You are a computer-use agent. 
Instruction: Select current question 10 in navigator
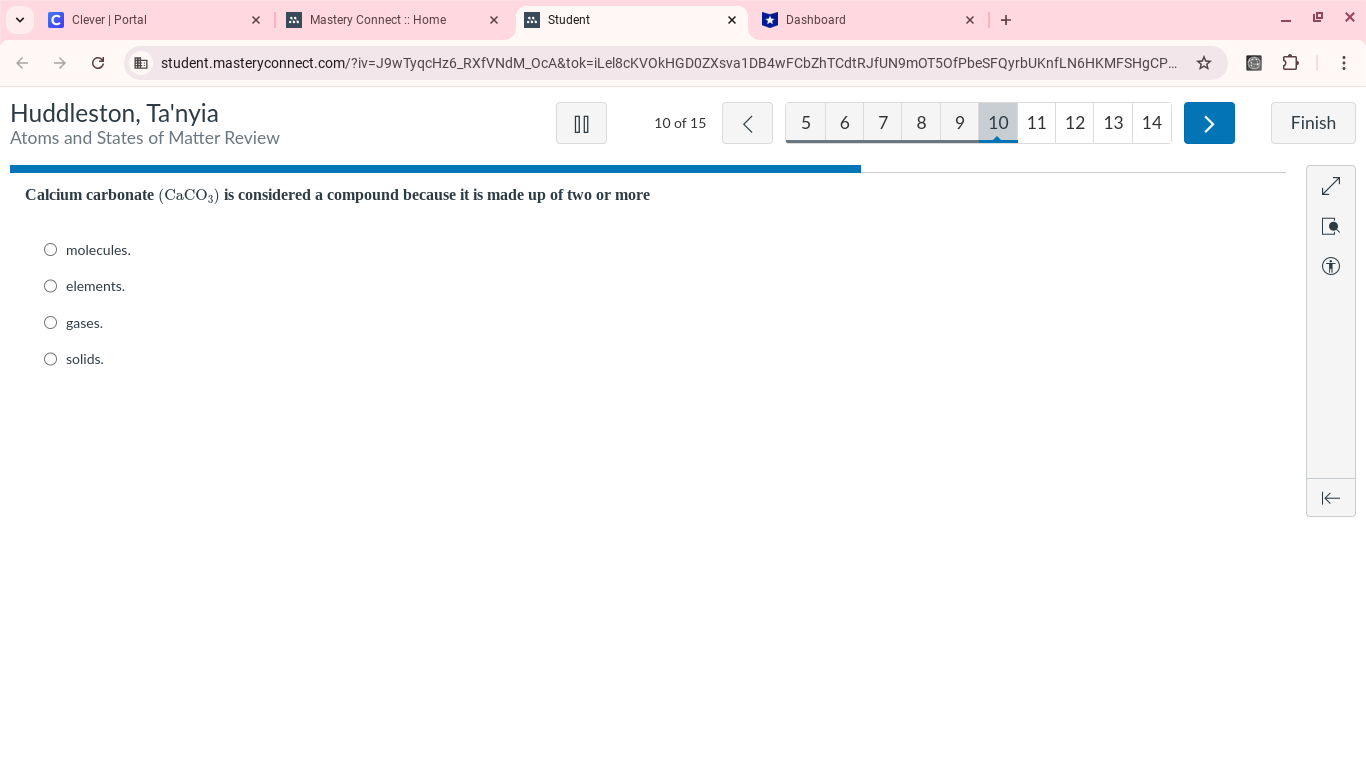[998, 123]
